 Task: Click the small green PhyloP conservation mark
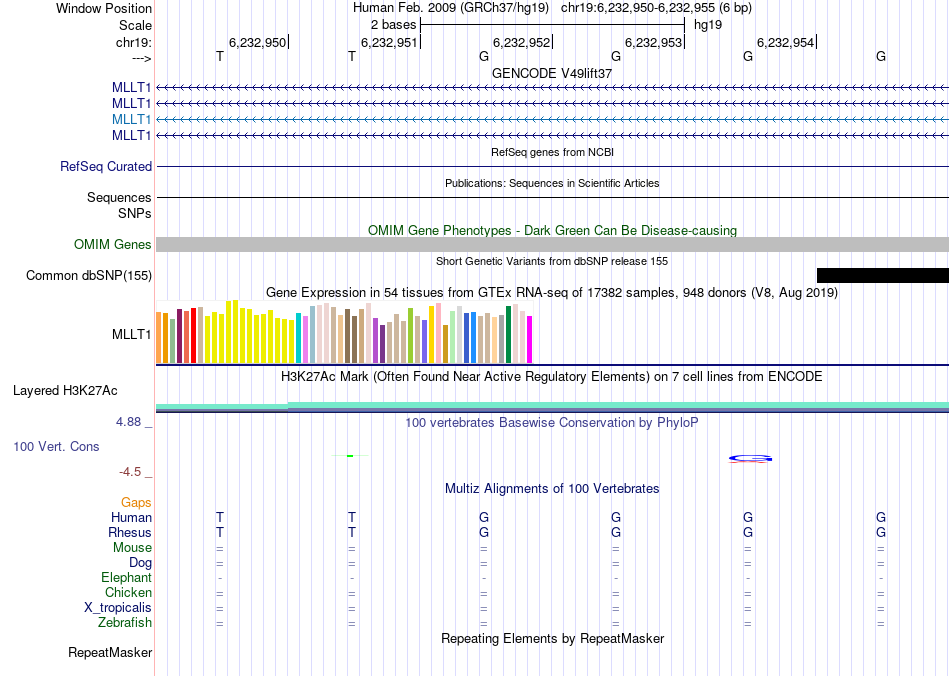click(x=350, y=456)
